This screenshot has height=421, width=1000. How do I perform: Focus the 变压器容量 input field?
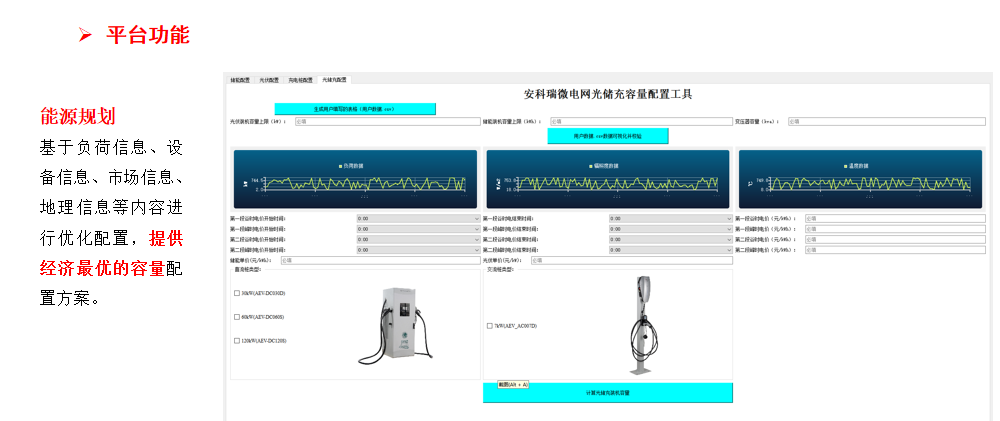click(x=885, y=121)
